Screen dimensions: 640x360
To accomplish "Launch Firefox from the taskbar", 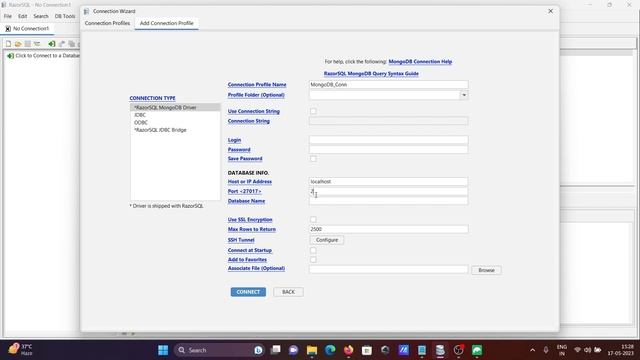I will (x=349, y=350).
